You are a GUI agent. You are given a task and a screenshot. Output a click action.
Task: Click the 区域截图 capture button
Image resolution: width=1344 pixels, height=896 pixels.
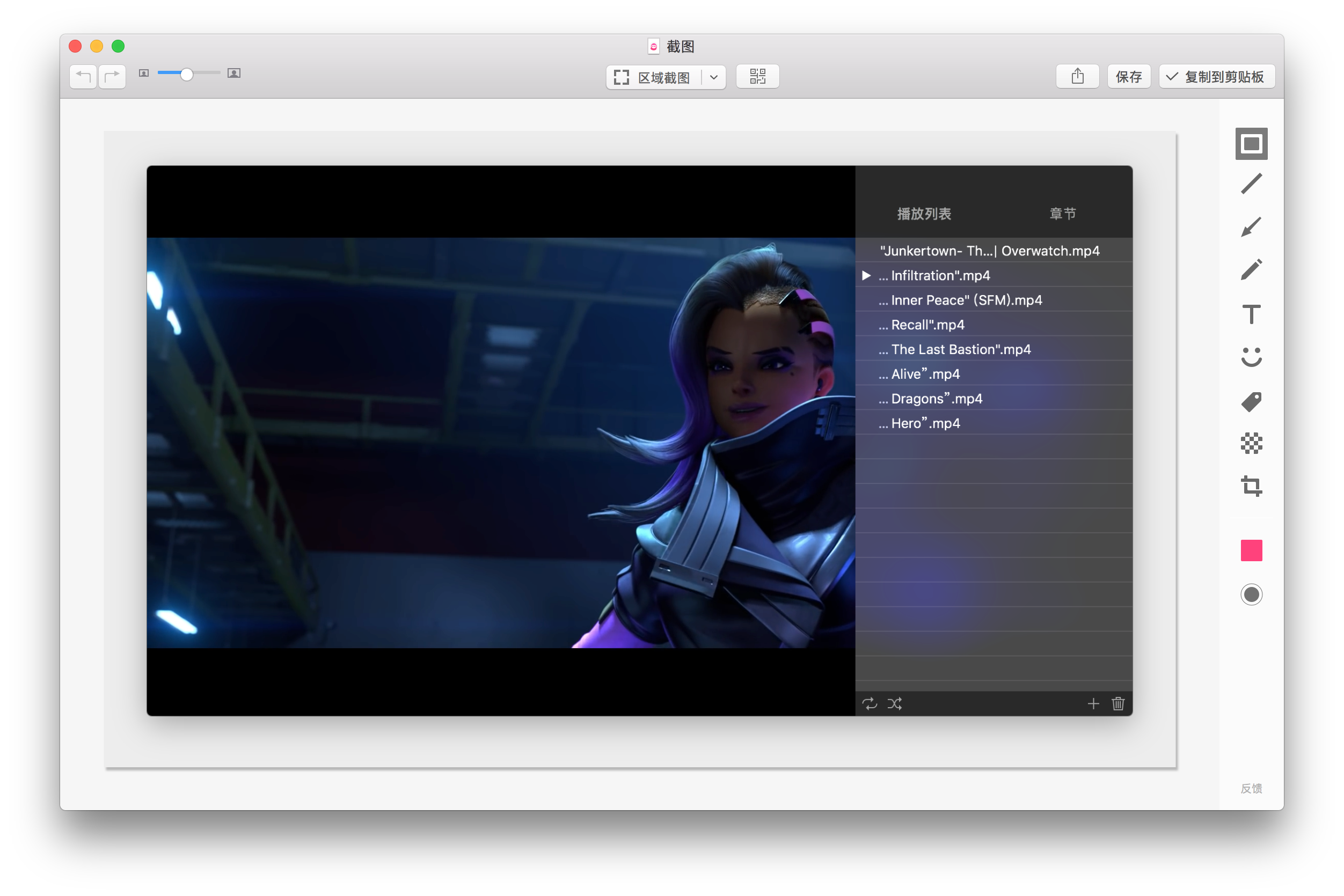tap(653, 77)
